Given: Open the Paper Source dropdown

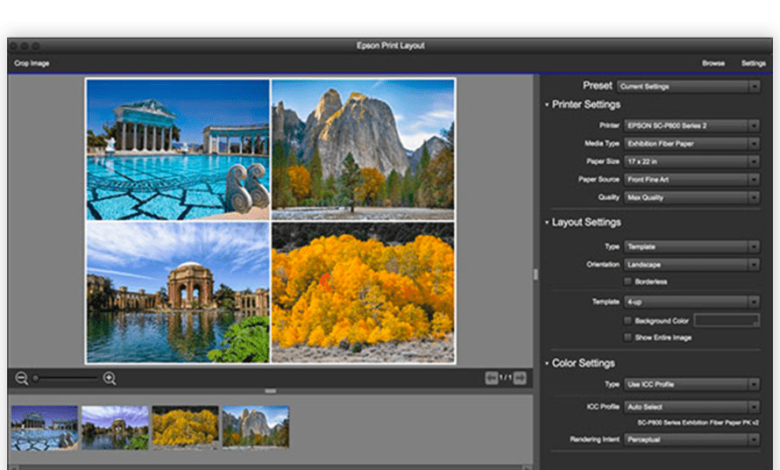Looking at the screenshot, I should click(x=692, y=180).
